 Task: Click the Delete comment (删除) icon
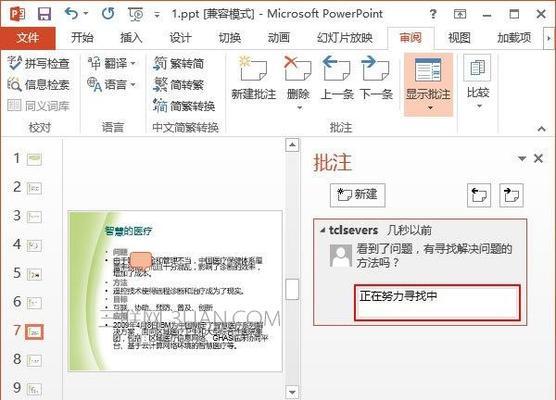coord(298,69)
